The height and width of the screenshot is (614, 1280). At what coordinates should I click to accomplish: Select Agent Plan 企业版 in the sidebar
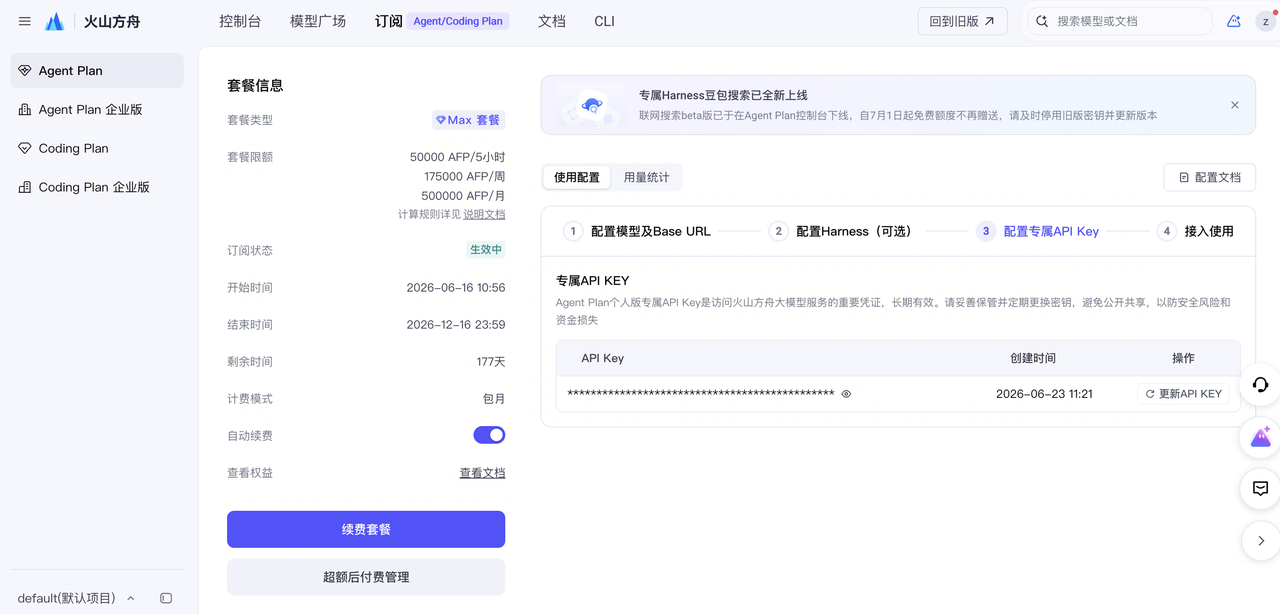[x=97, y=110]
